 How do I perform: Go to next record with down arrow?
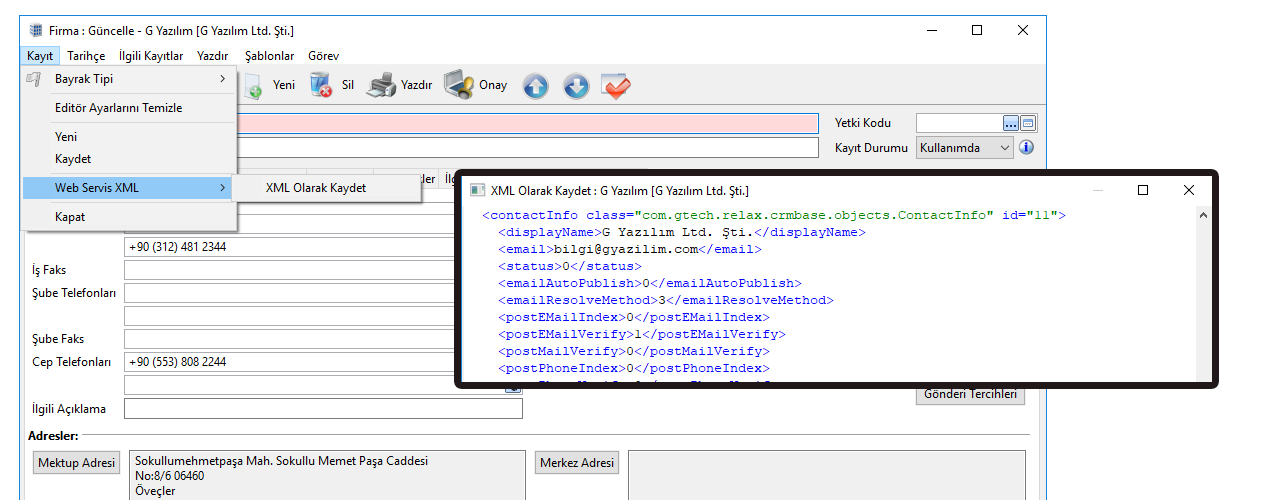pos(576,87)
